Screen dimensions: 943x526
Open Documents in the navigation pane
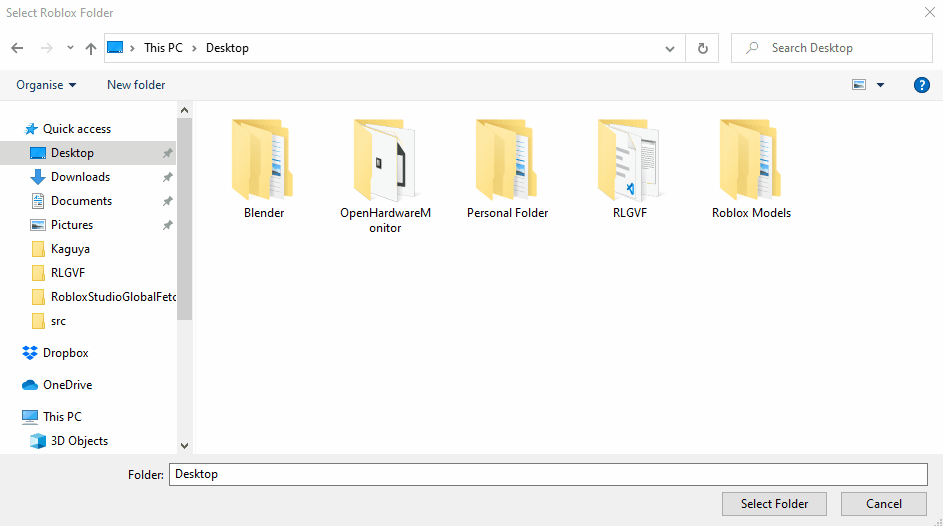[x=81, y=201]
